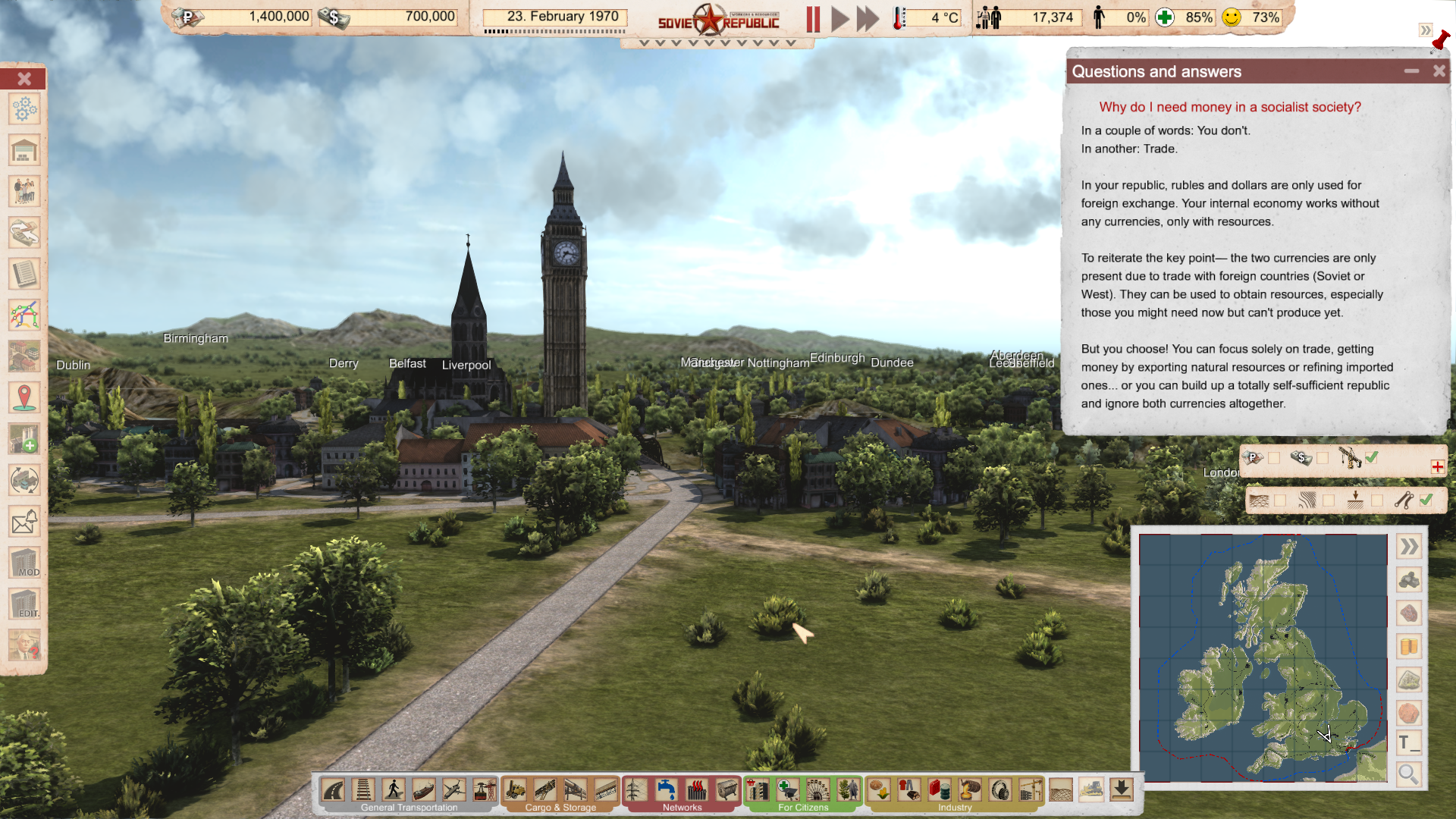
Task: Open the mail notifications envelope icon
Action: tap(24, 522)
